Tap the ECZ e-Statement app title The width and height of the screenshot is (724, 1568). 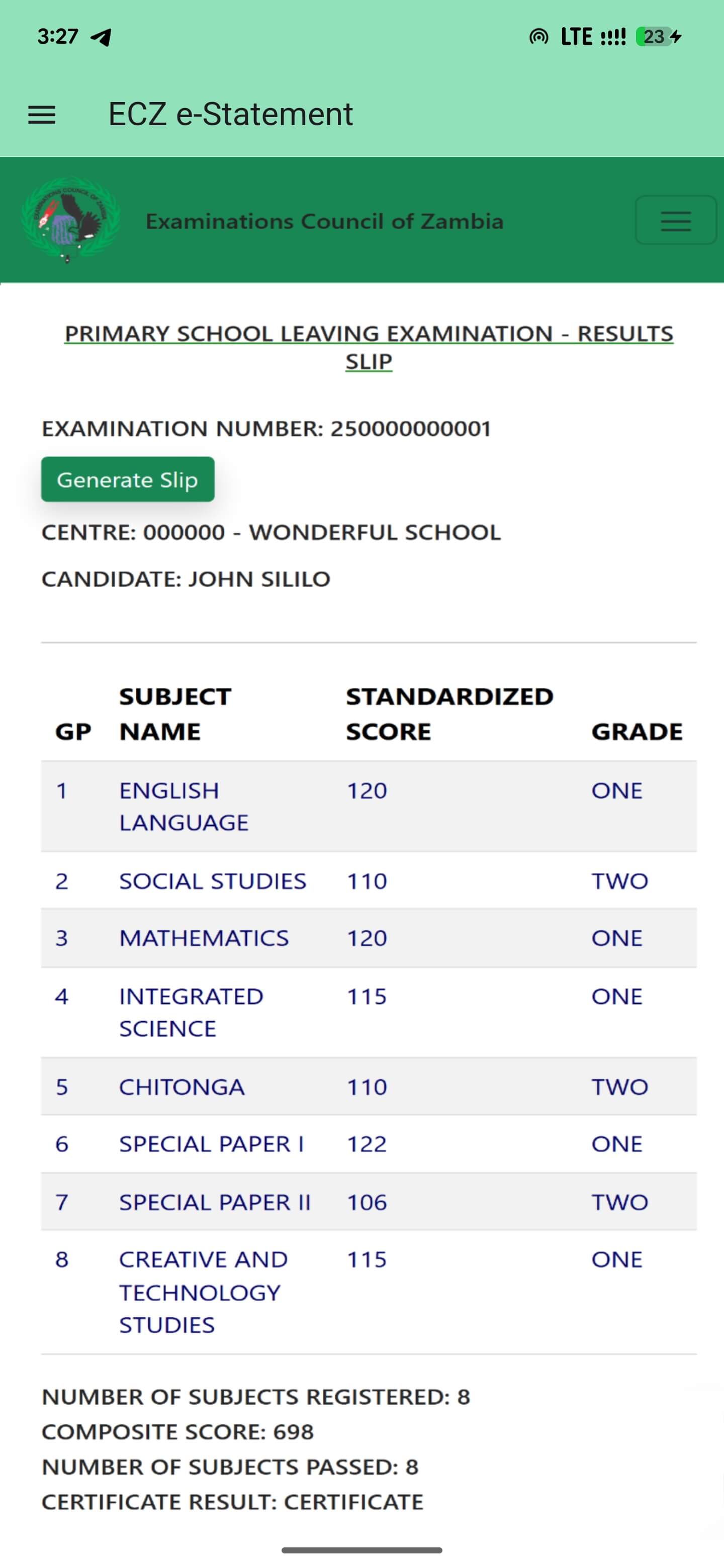230,115
